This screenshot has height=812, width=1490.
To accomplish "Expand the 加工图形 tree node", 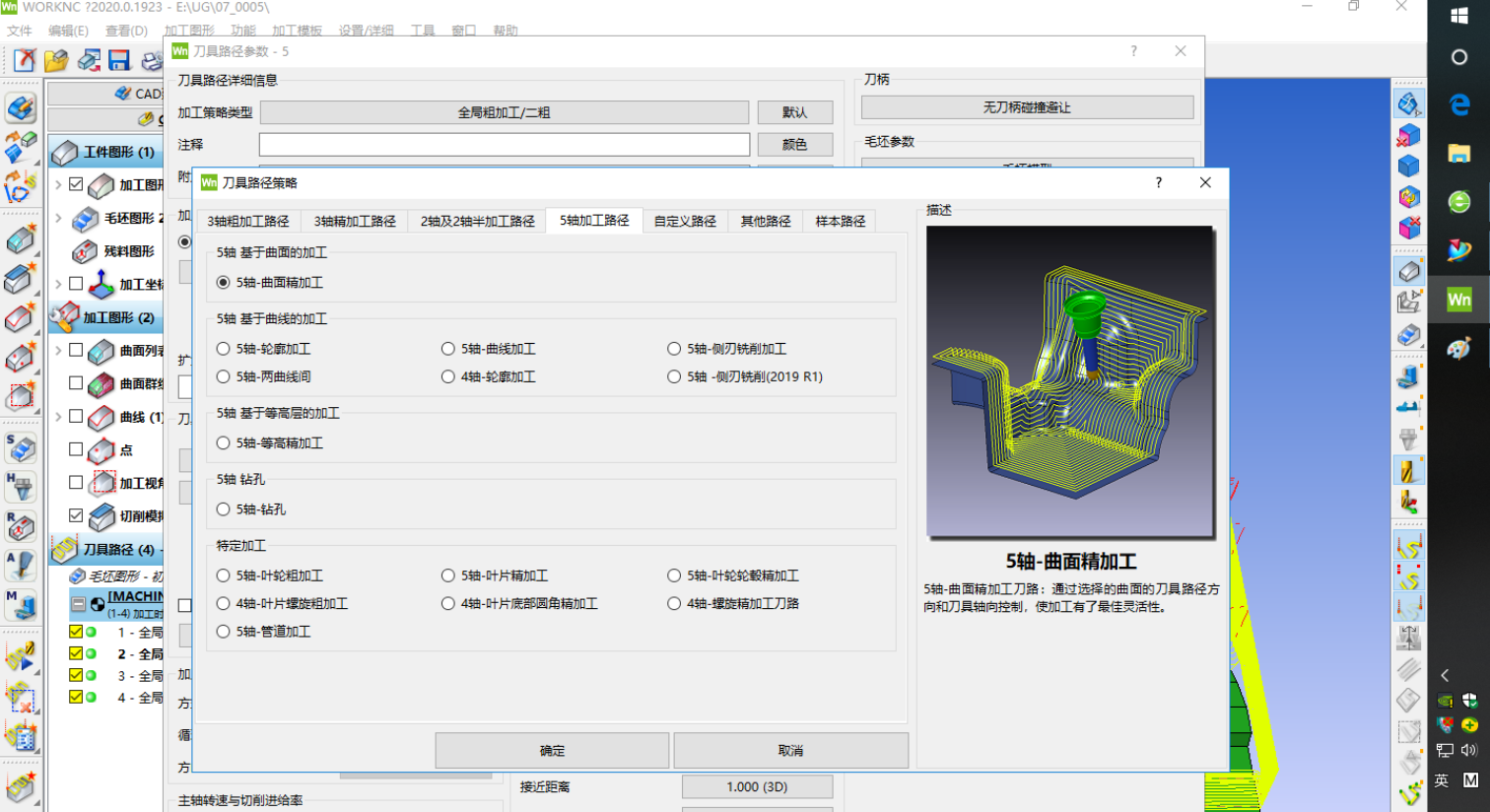I will click(x=58, y=184).
